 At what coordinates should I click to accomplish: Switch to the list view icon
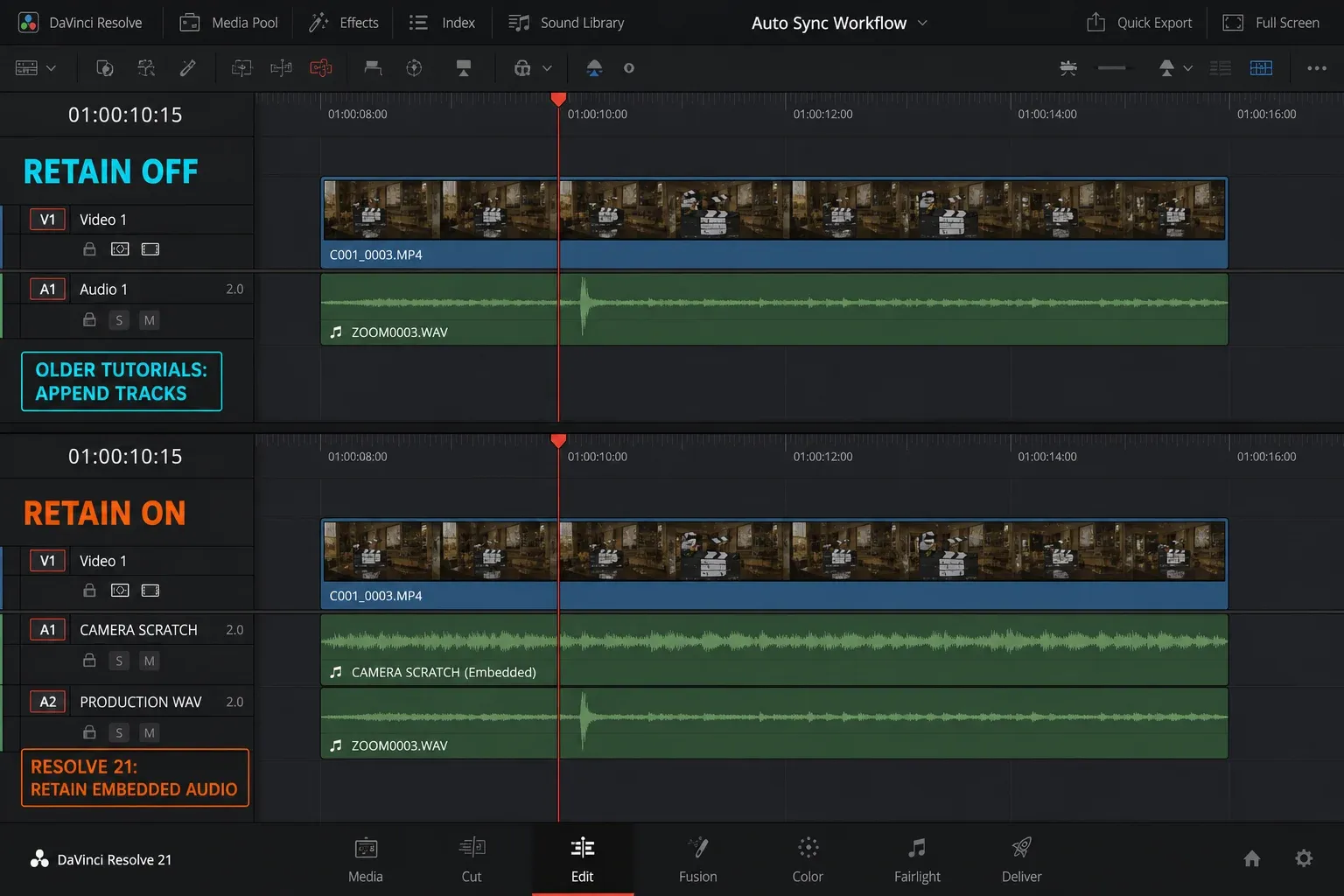(1220, 68)
